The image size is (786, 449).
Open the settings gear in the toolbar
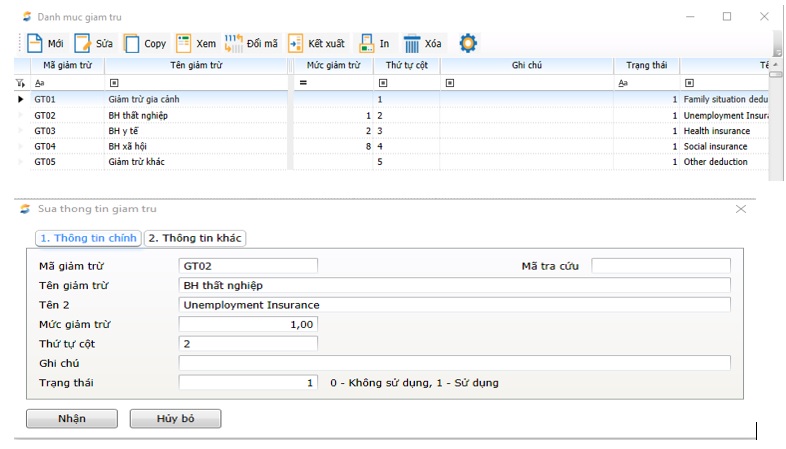(x=467, y=43)
